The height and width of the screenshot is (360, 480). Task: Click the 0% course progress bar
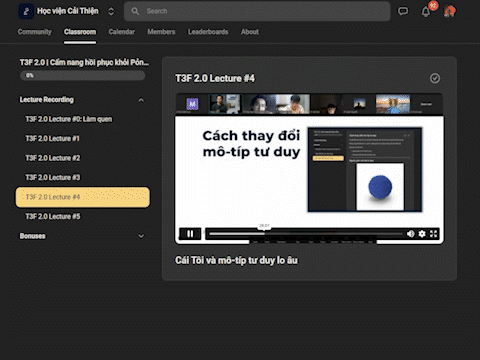click(82, 75)
